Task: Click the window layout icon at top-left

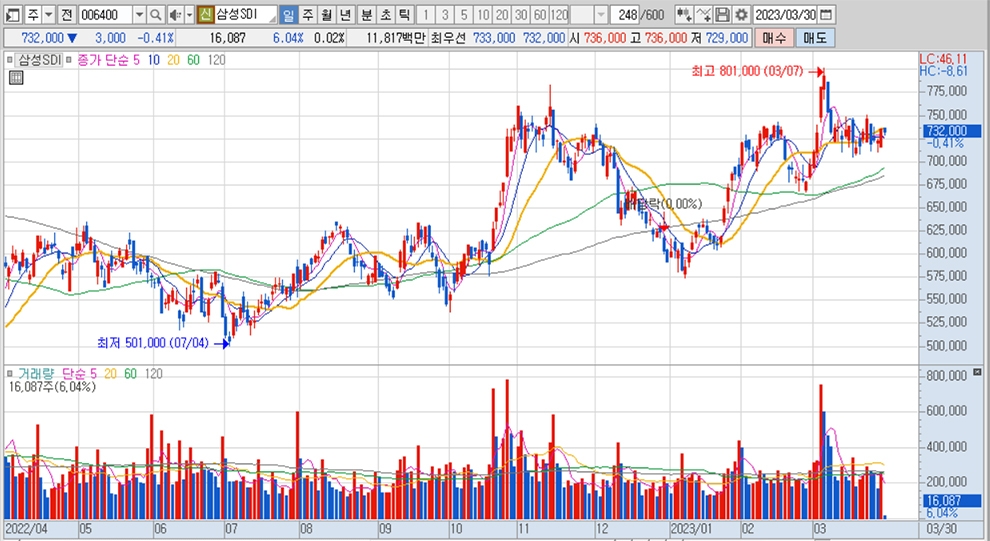Action: (x=11, y=15)
